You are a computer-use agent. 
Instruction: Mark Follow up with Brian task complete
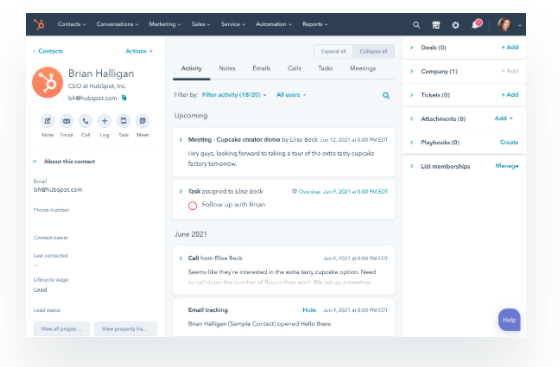pyautogui.click(x=192, y=205)
